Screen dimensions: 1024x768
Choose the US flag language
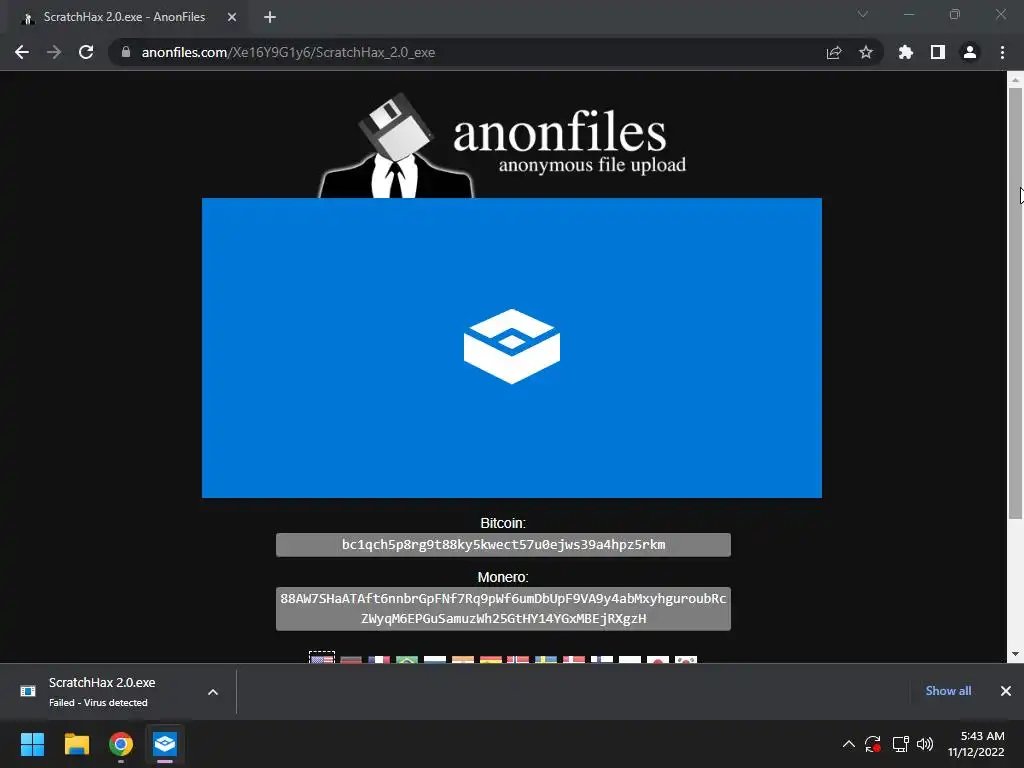pos(322,658)
